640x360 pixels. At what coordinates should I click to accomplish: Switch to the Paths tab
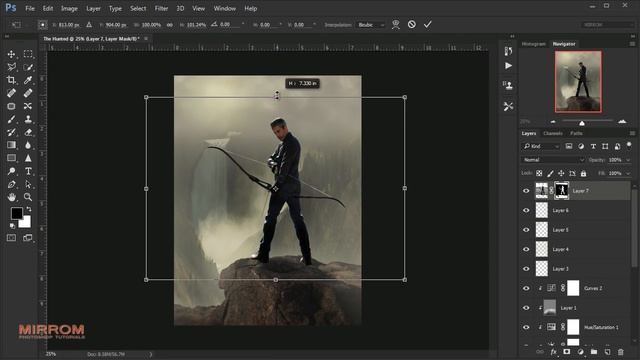click(x=576, y=133)
